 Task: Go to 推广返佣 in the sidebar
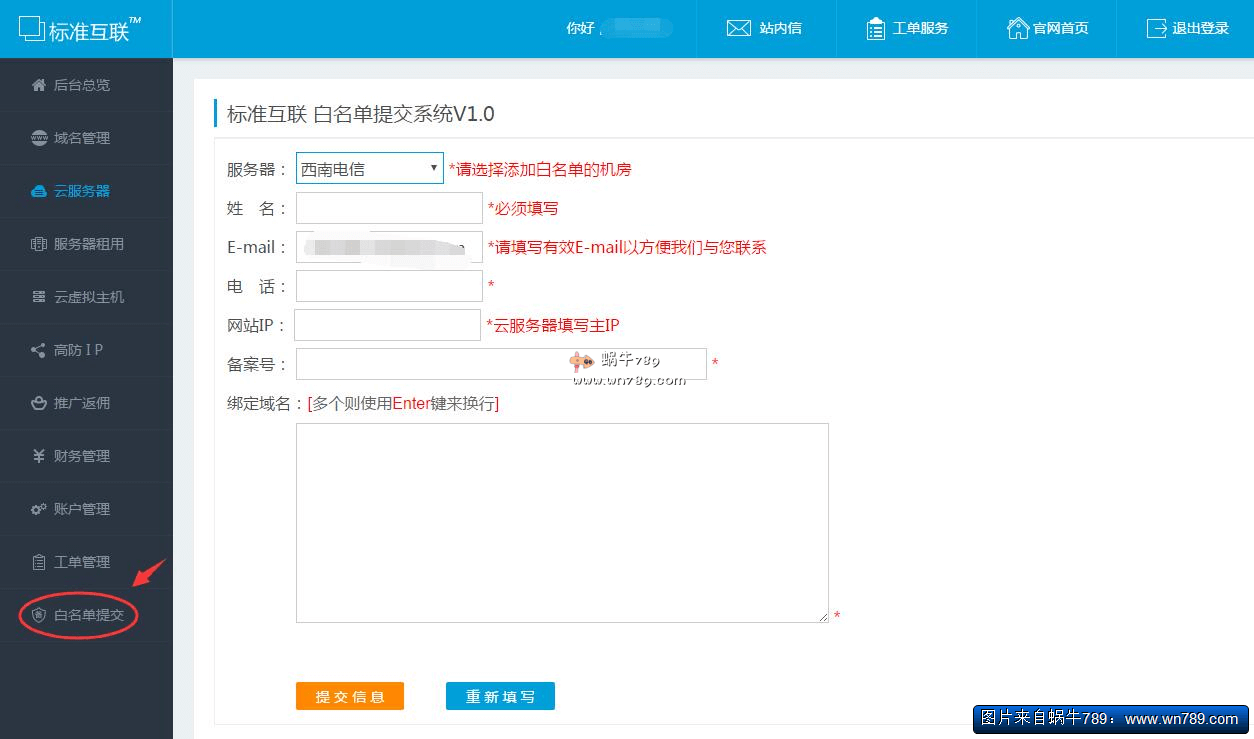point(82,403)
